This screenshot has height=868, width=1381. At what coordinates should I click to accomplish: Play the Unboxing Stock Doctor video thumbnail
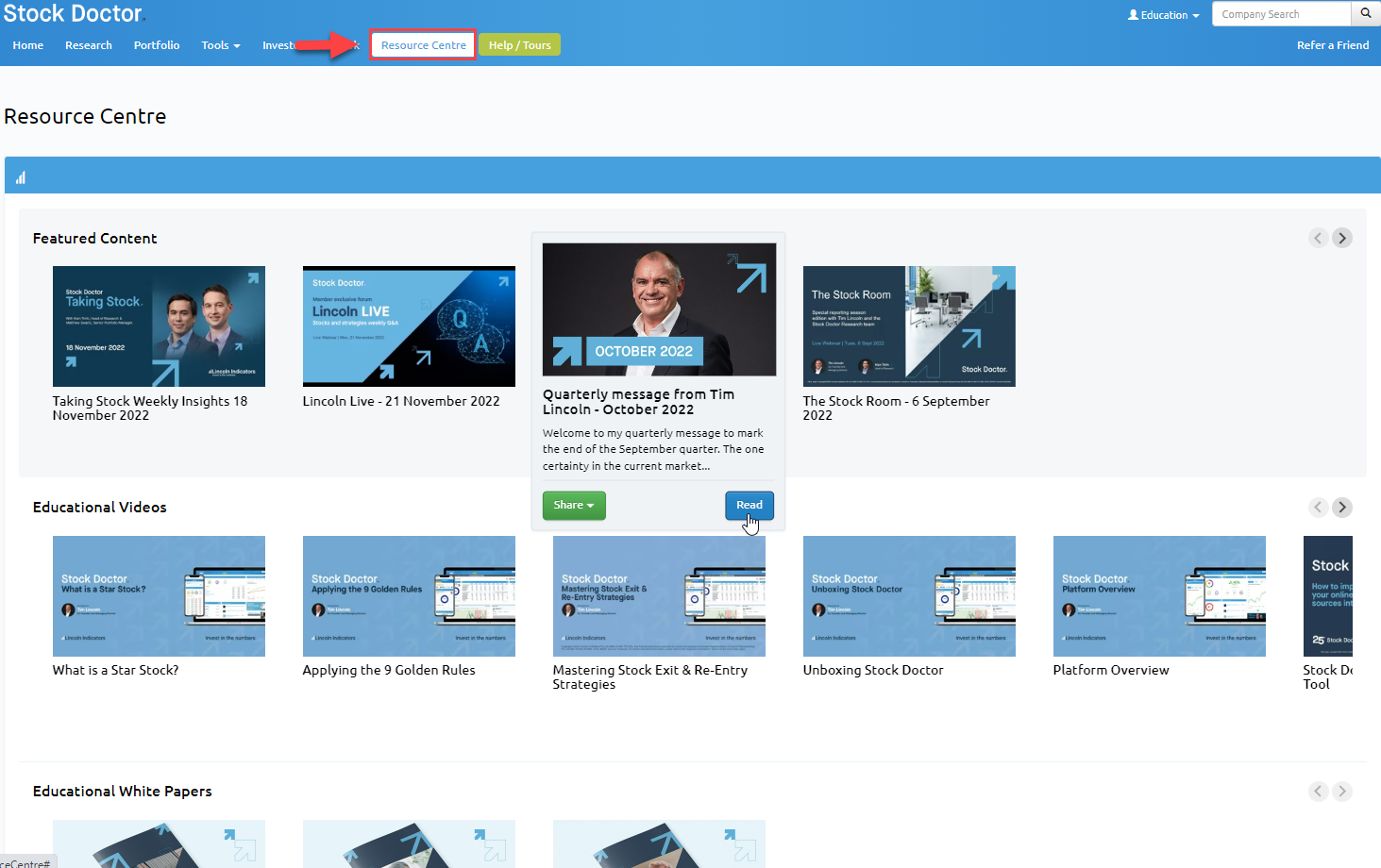pos(909,596)
